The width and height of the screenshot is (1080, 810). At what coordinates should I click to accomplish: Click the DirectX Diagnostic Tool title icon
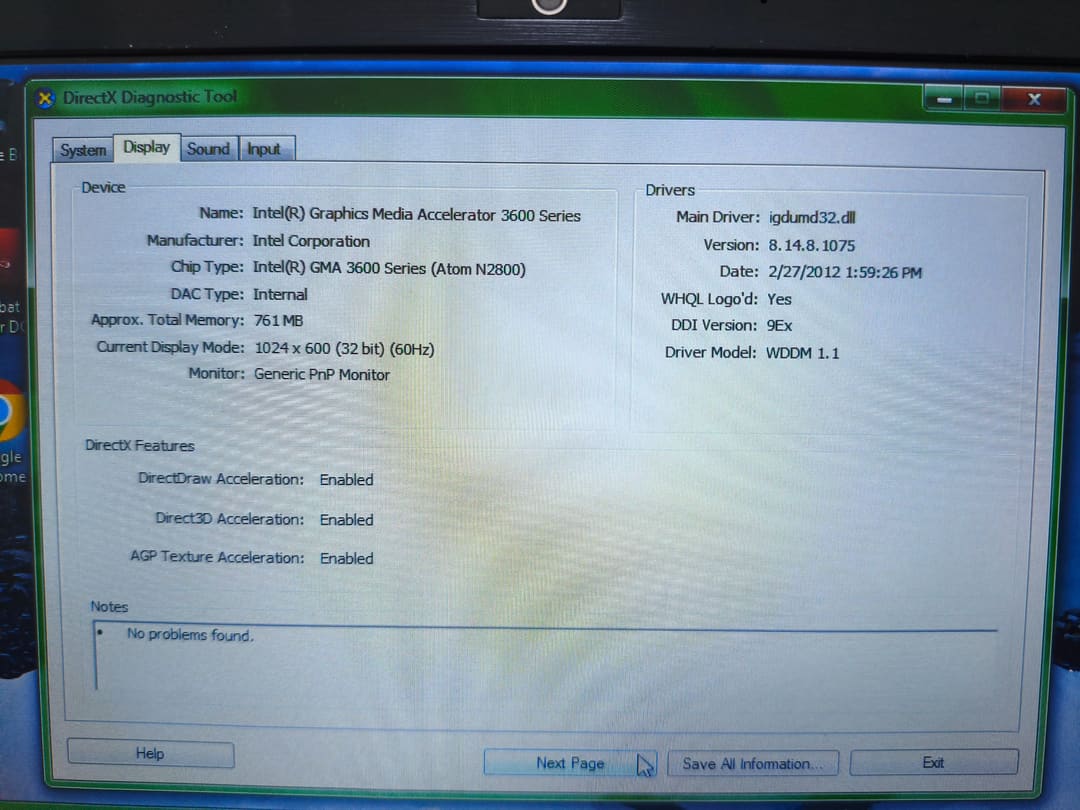[45, 98]
